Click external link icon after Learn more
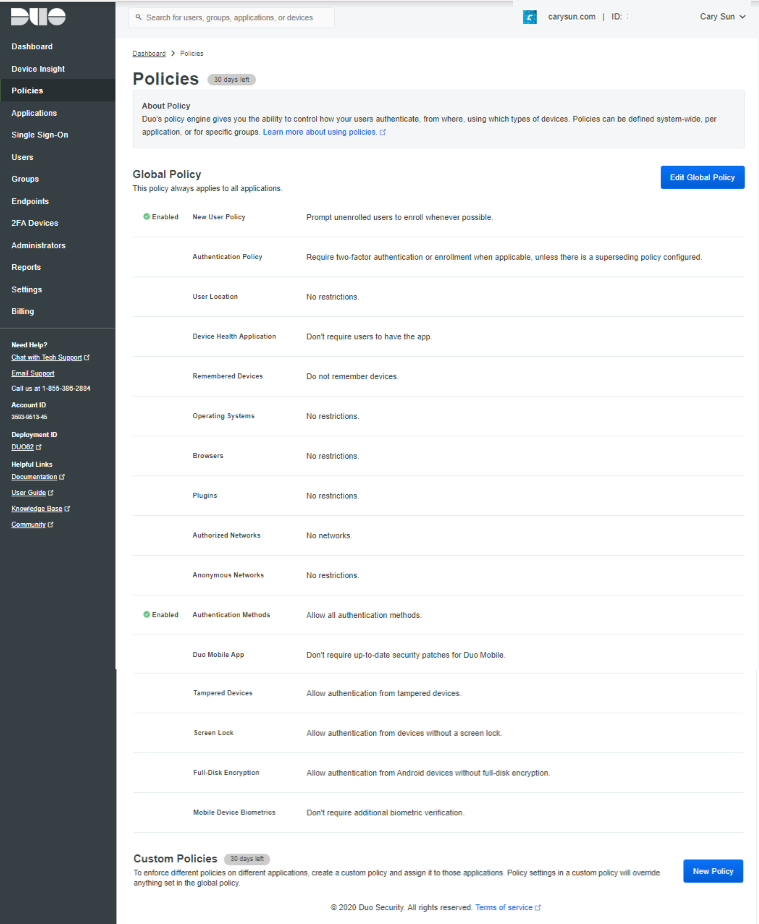 (383, 132)
